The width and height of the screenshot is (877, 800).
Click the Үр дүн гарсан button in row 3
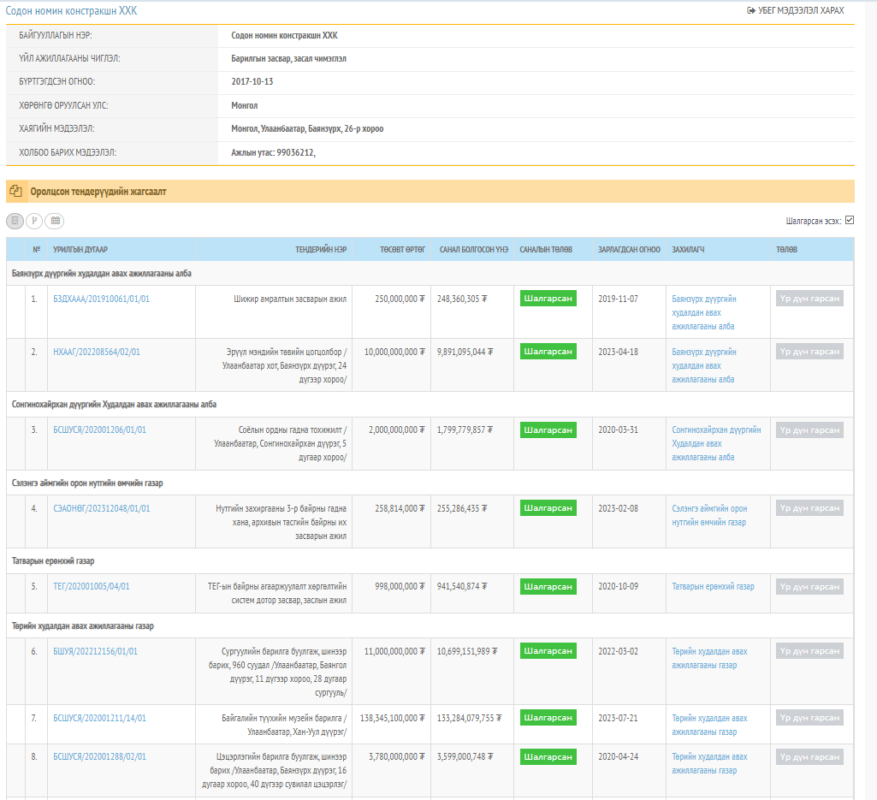point(809,430)
